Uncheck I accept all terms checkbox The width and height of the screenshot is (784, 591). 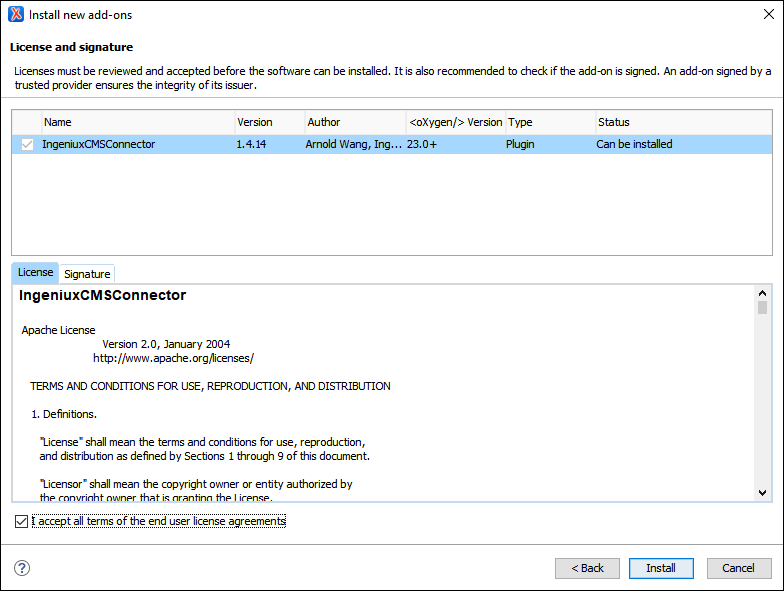click(22, 522)
